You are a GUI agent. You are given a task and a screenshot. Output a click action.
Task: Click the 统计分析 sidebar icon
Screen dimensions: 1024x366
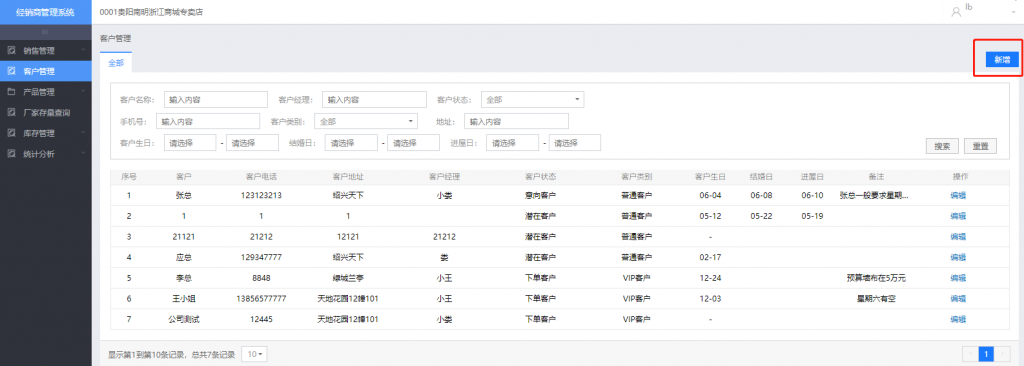click(11, 154)
